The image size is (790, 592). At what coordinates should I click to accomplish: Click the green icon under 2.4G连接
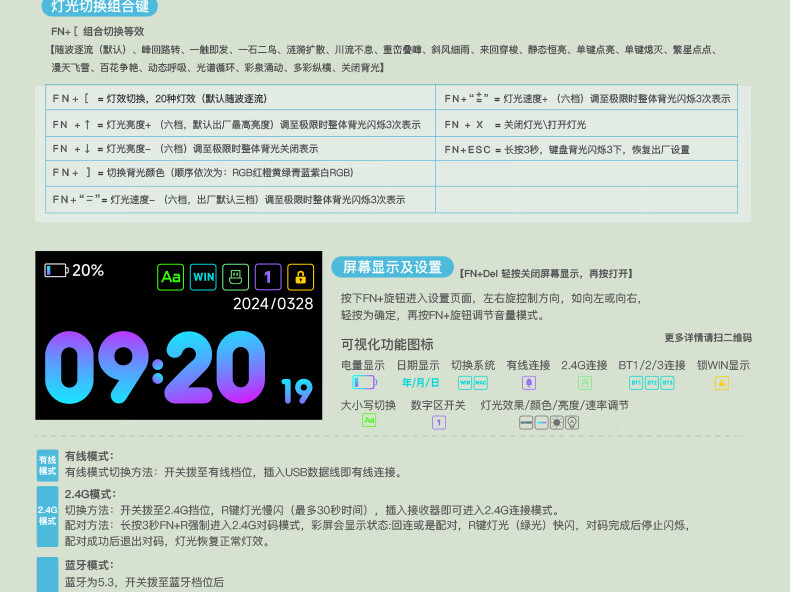click(585, 382)
